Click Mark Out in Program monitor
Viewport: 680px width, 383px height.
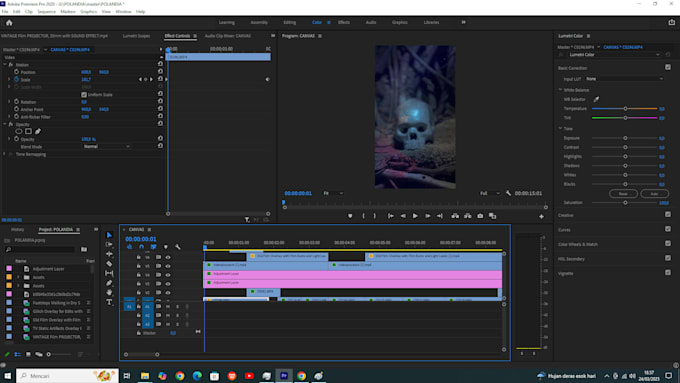tap(375, 216)
